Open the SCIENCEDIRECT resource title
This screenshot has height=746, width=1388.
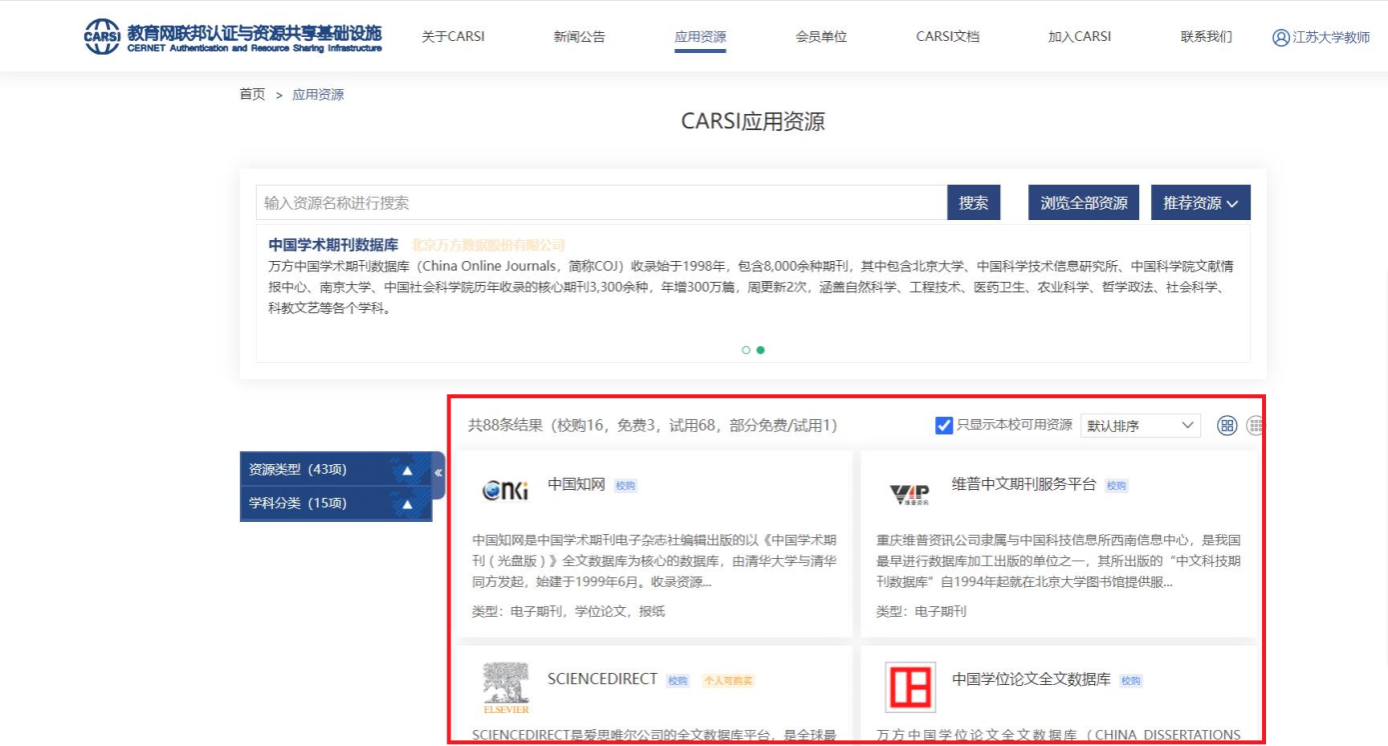click(x=603, y=679)
